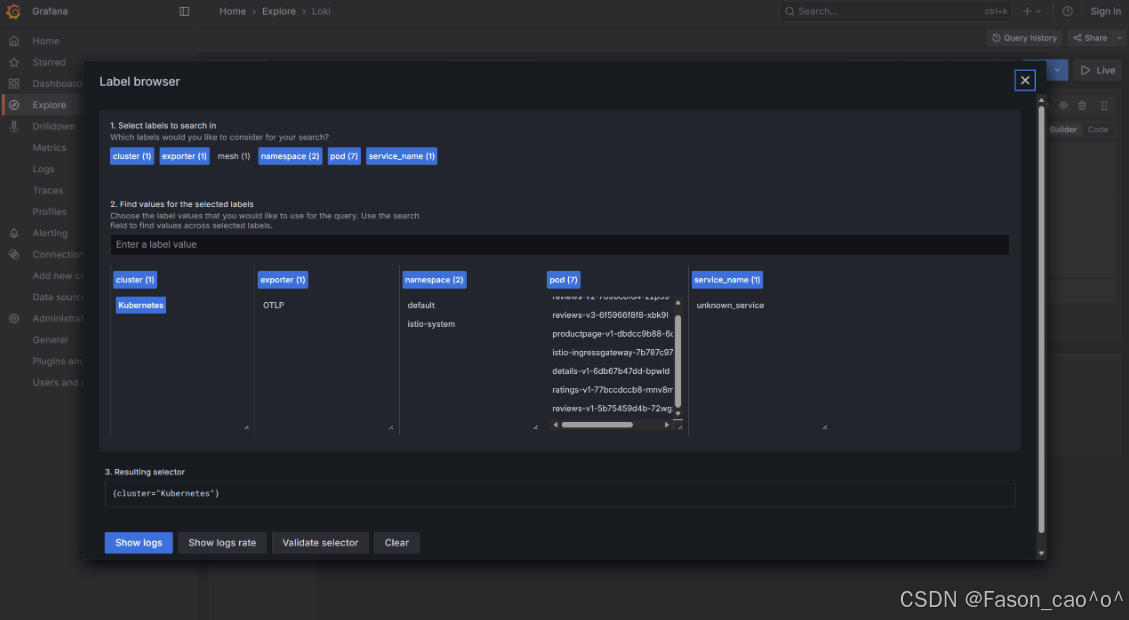Click the Alerting bell icon

coord(14,233)
